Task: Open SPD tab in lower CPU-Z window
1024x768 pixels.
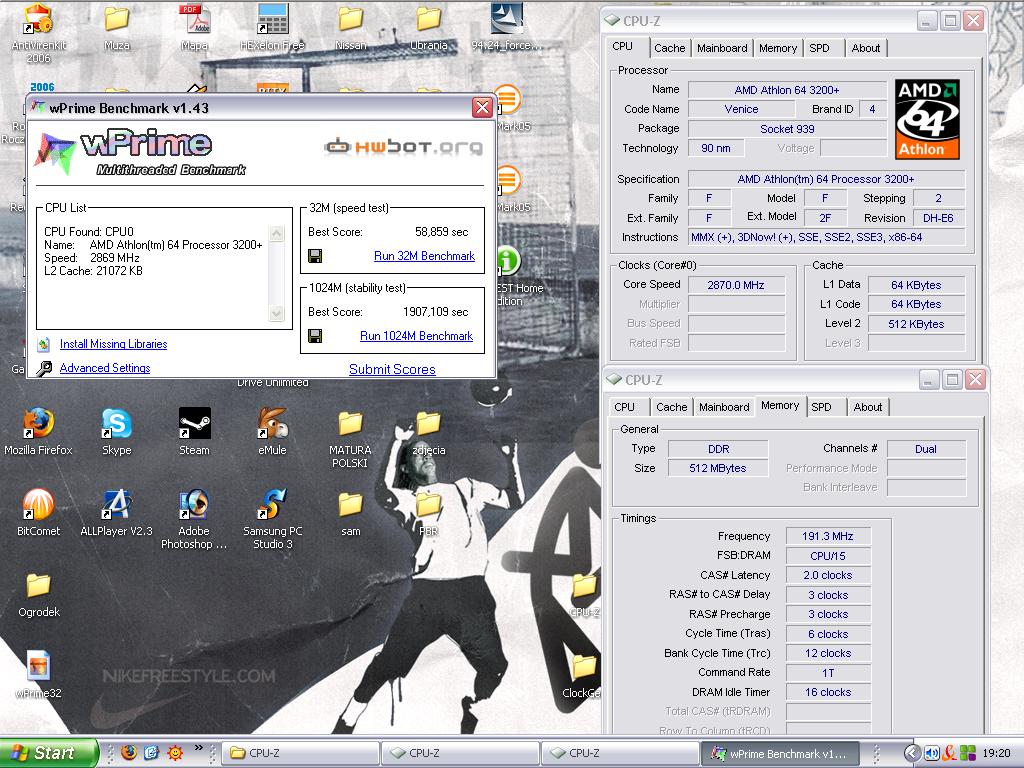Action: pyautogui.click(x=826, y=408)
